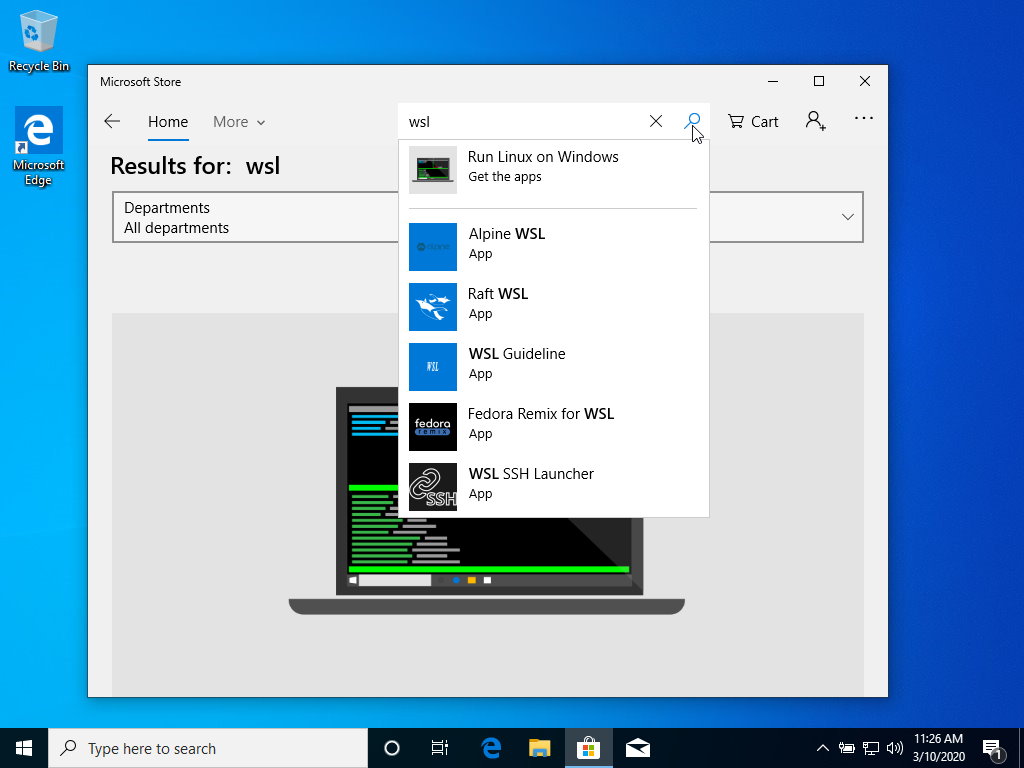Select WSL Guideline suggestion
This screenshot has width=1024, height=768.
coord(553,366)
